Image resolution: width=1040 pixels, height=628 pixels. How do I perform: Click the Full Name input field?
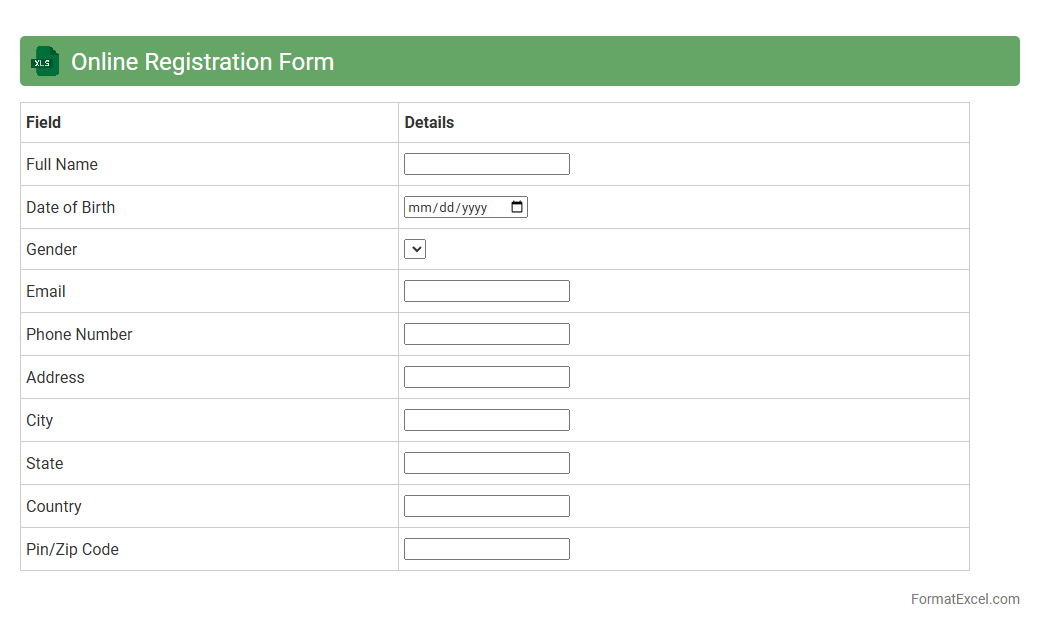[x=487, y=164]
